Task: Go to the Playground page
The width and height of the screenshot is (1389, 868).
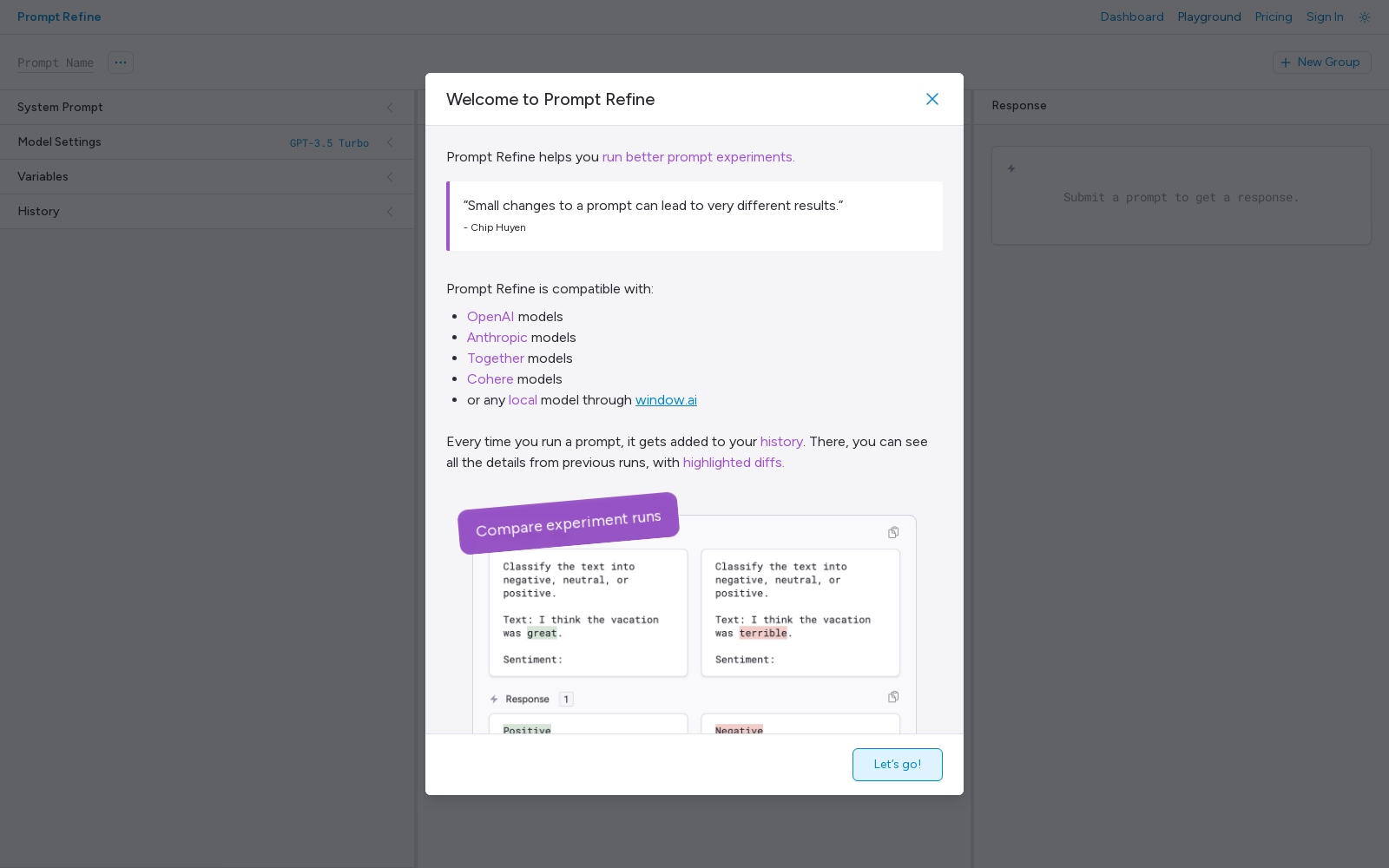Action: [1209, 17]
